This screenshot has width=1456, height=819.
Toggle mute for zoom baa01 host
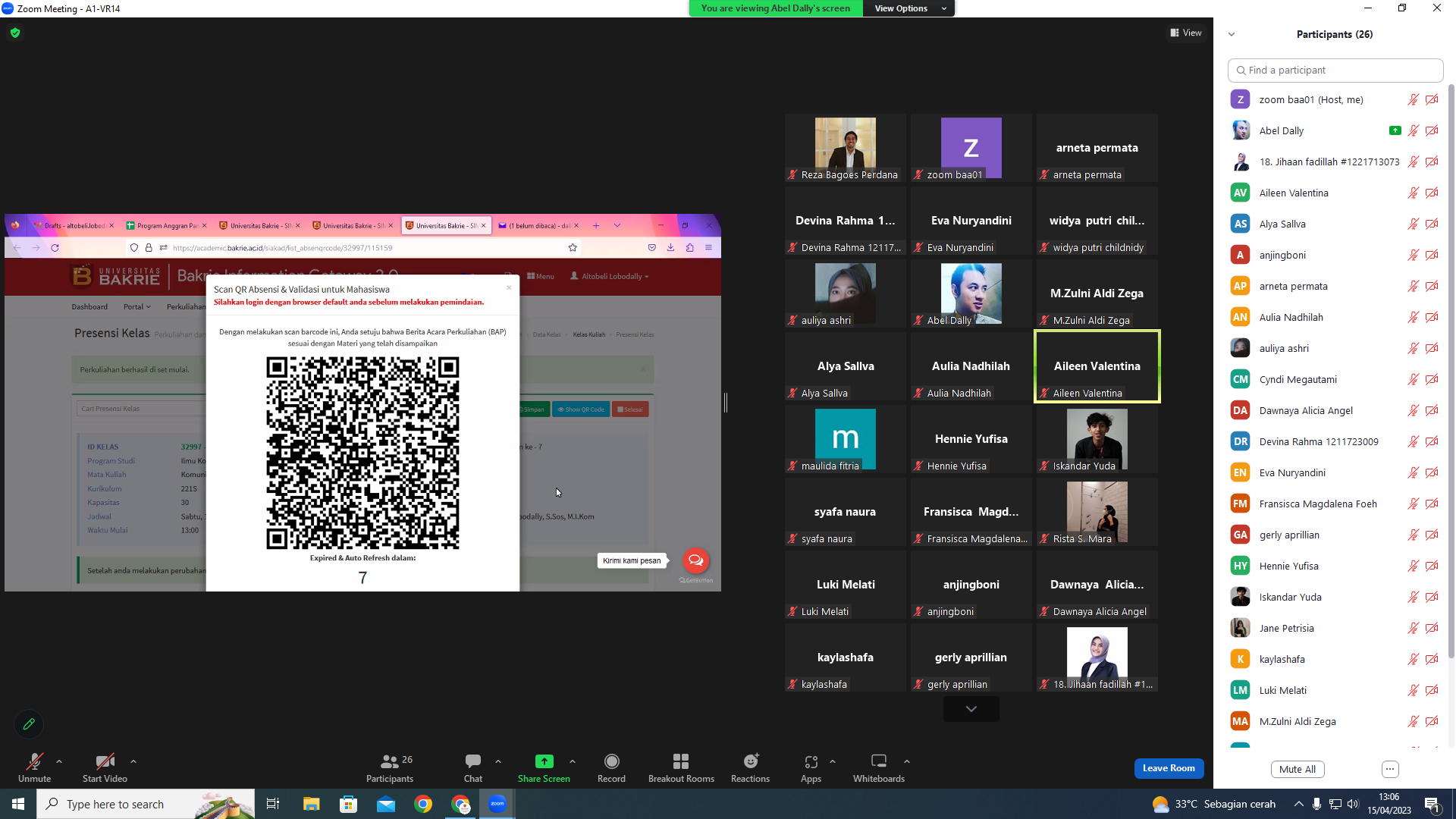click(1414, 99)
